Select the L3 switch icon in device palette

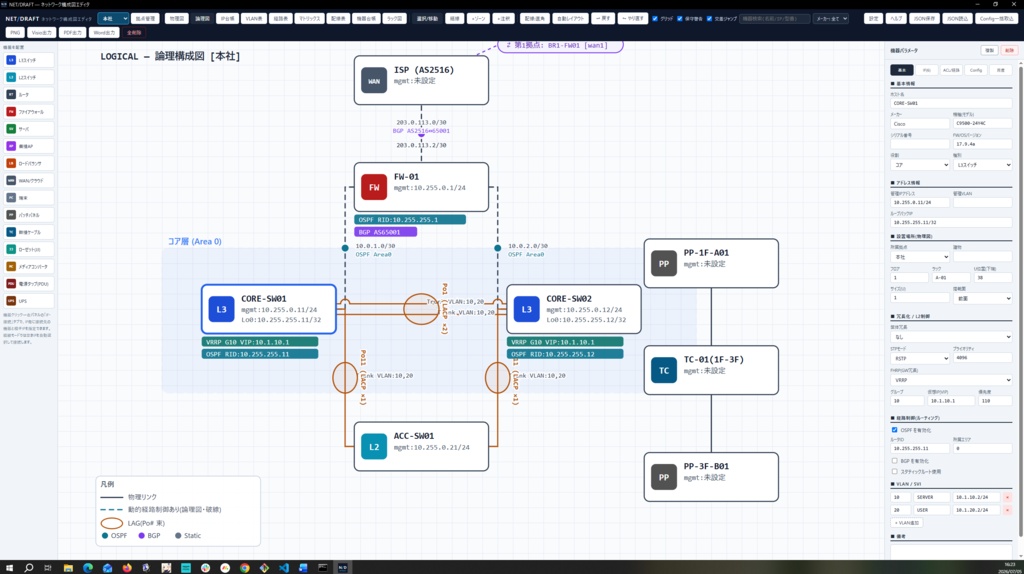click(x=11, y=60)
